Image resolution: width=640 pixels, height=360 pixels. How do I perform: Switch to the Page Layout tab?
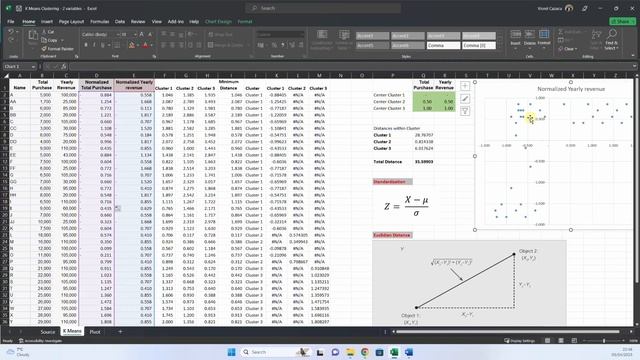pyautogui.click(x=71, y=22)
